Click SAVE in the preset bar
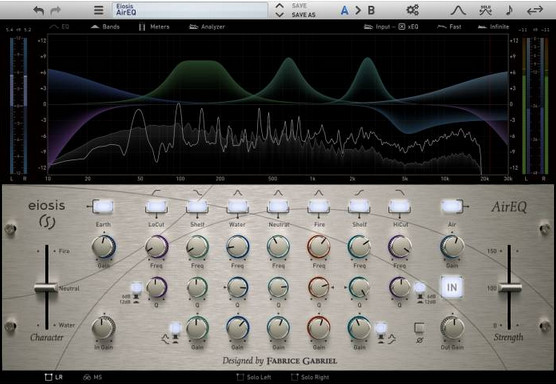This screenshot has width=556, height=384. [299, 6]
